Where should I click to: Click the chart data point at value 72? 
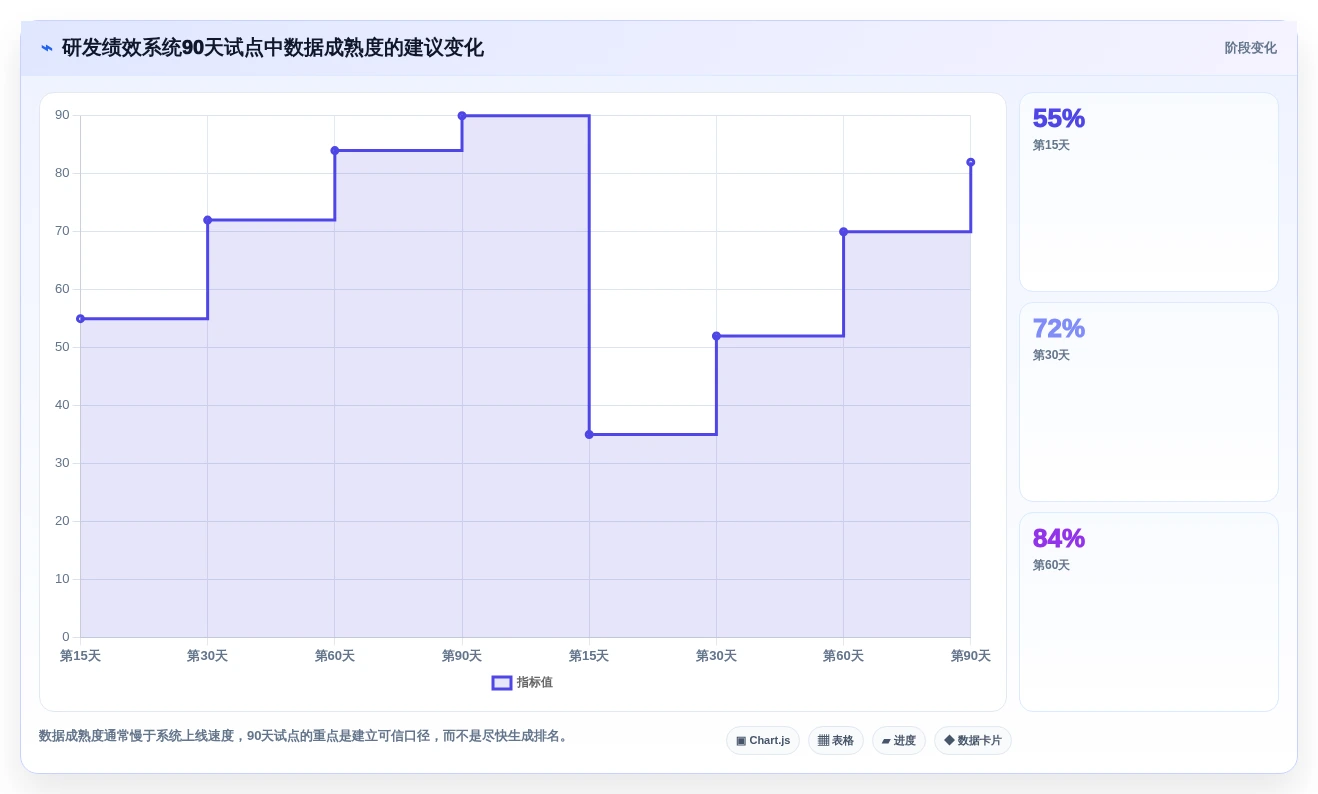coord(207,220)
